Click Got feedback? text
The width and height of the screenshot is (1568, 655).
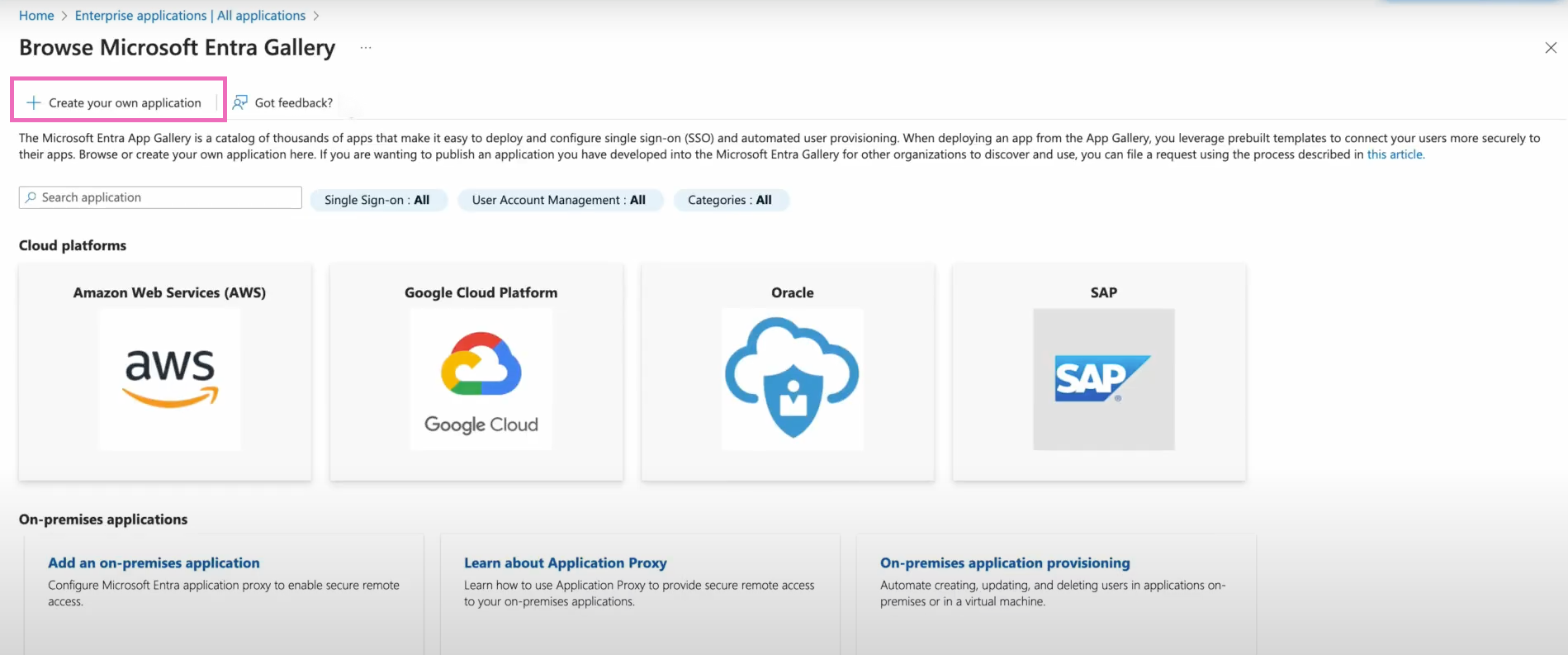click(x=294, y=102)
